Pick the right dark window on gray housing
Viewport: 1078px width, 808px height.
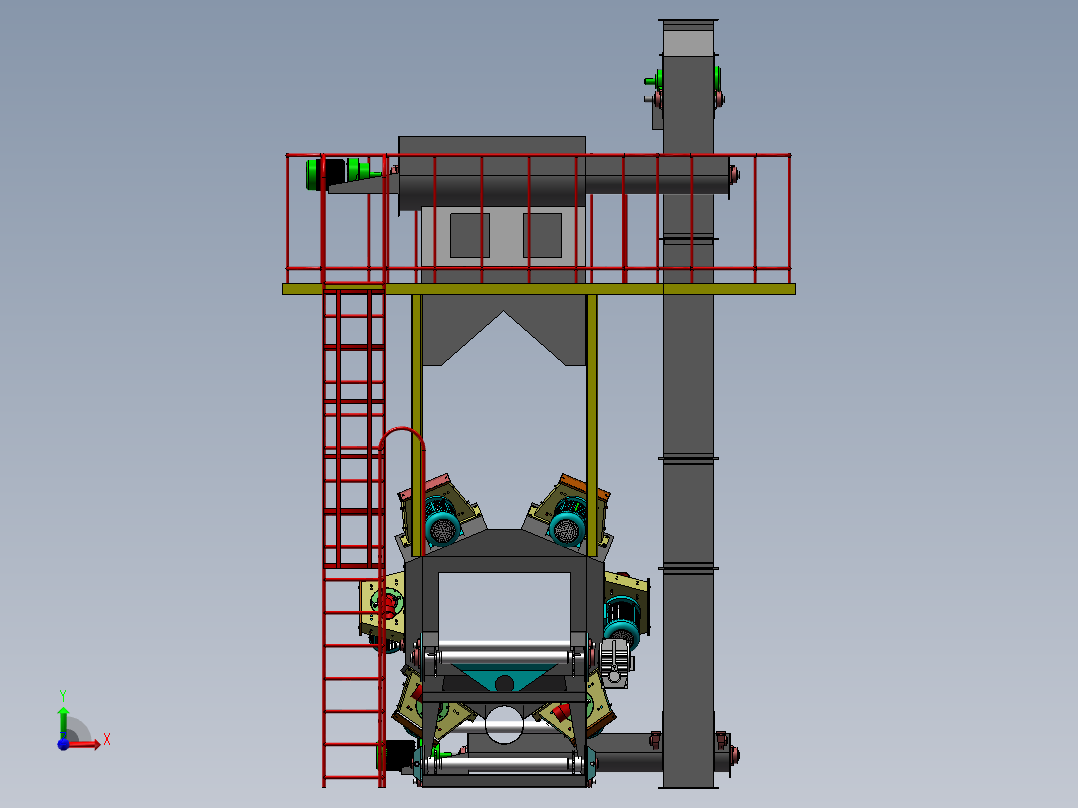tap(542, 235)
